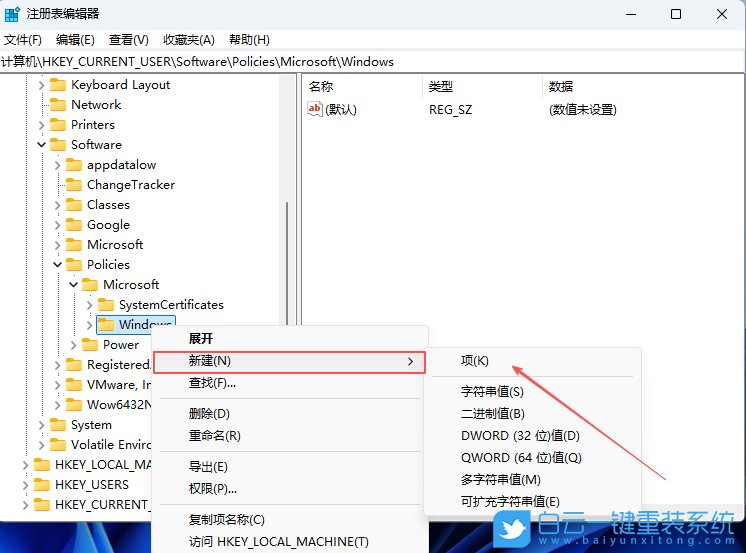Select DWORD (32 位)值(D) option

tap(532, 435)
